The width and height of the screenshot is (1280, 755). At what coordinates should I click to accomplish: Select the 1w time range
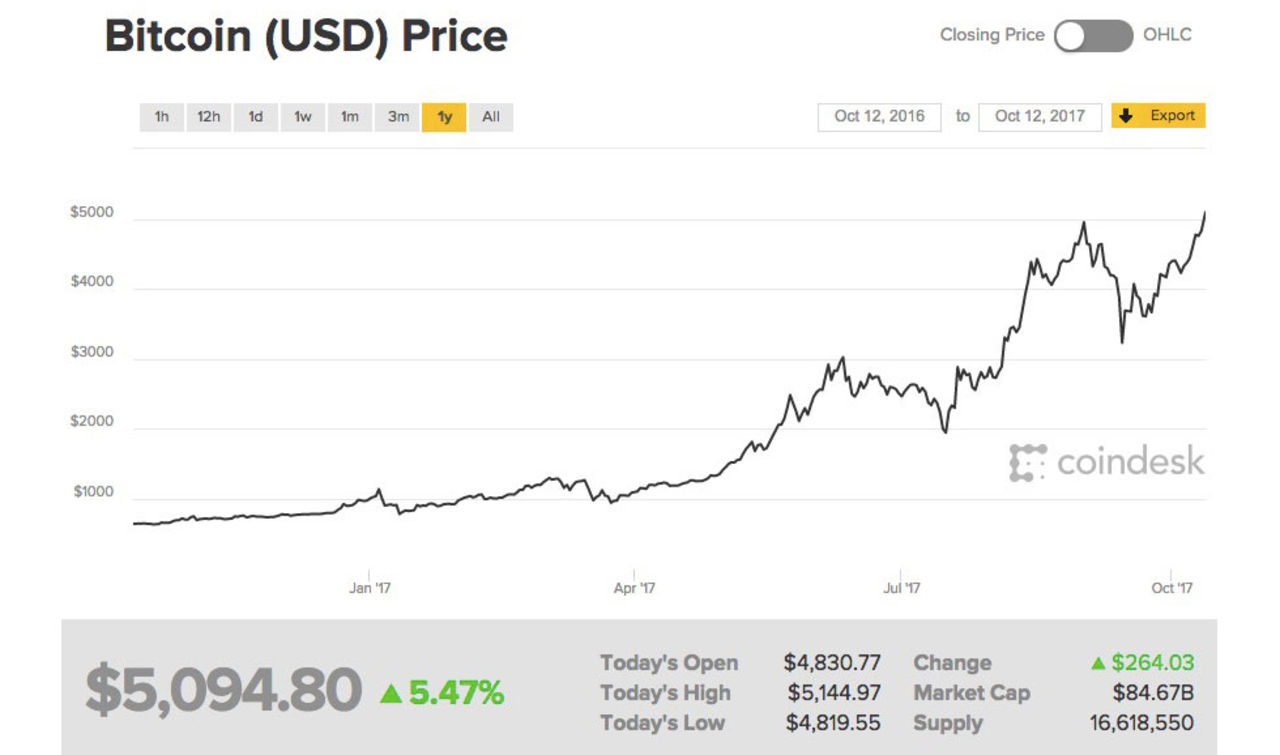coord(302,117)
